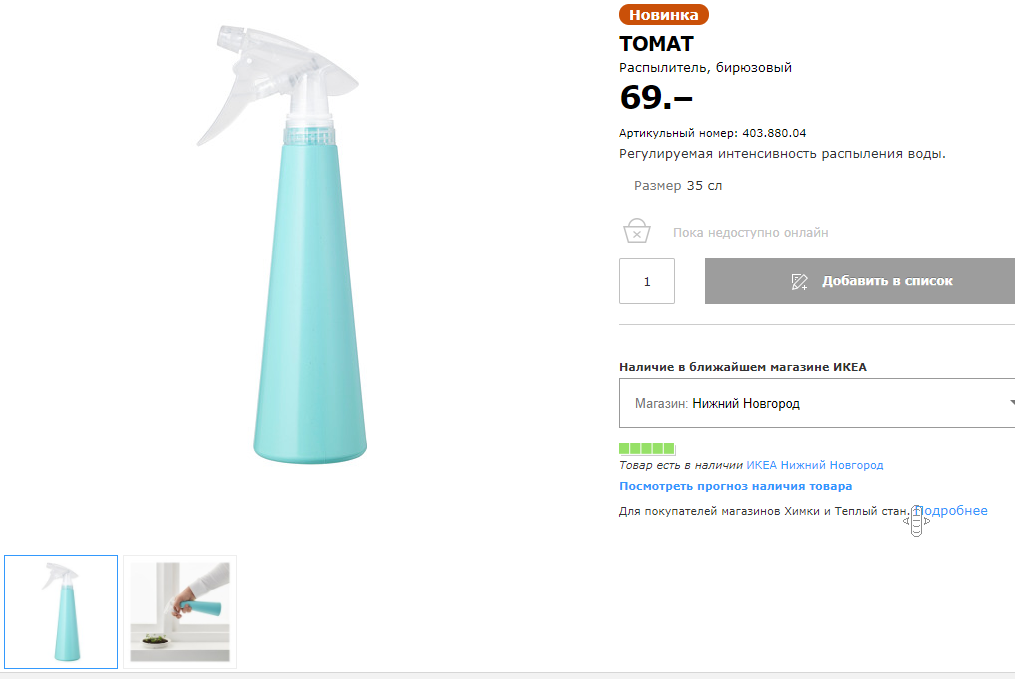Click the ТОМАТ product title
The image size is (1015, 679).
pos(656,44)
